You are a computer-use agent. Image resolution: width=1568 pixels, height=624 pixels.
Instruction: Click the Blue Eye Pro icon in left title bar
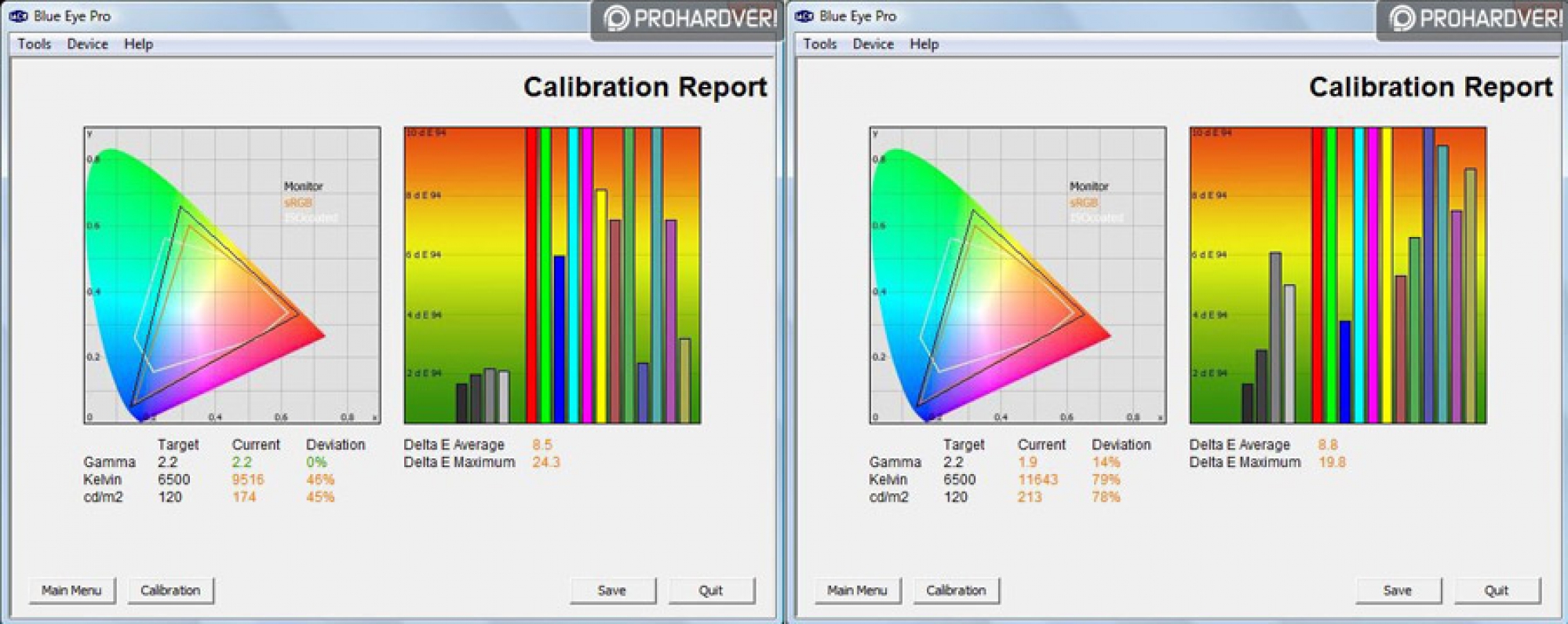coord(18,16)
